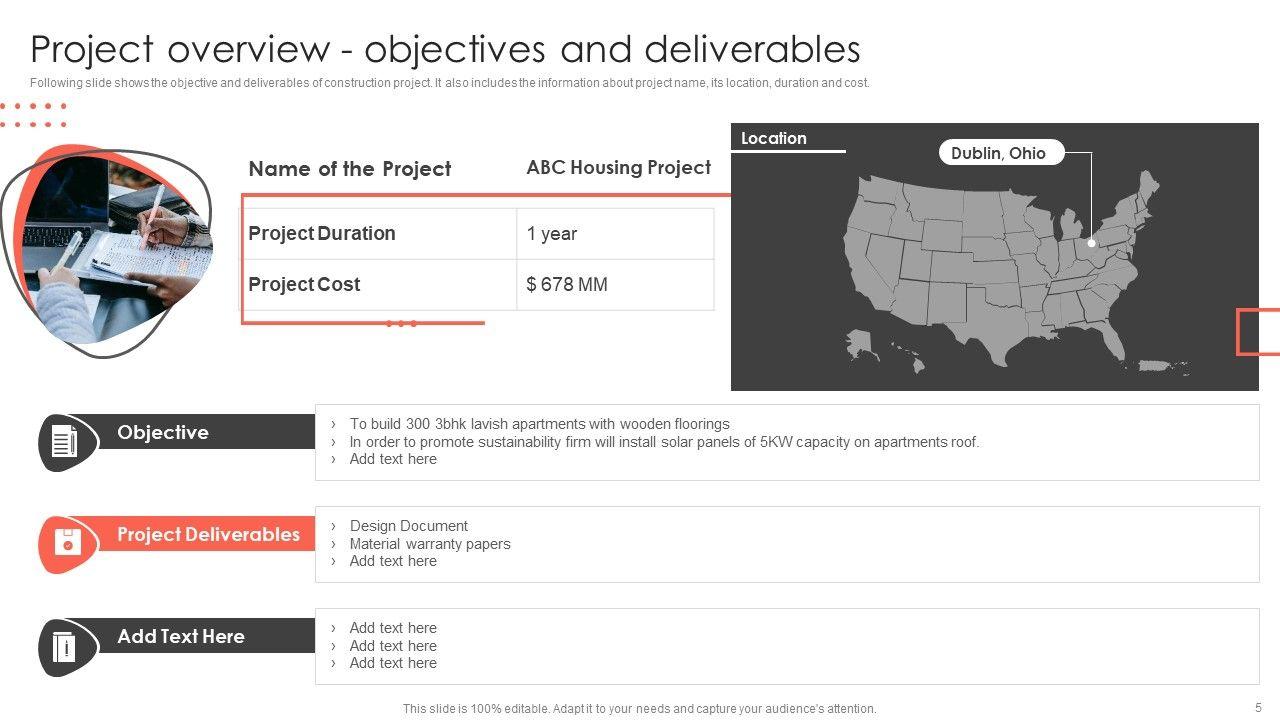This screenshot has width=1280, height=720.
Task: Select the Dublin, Ohio callout label
Action: (998, 153)
